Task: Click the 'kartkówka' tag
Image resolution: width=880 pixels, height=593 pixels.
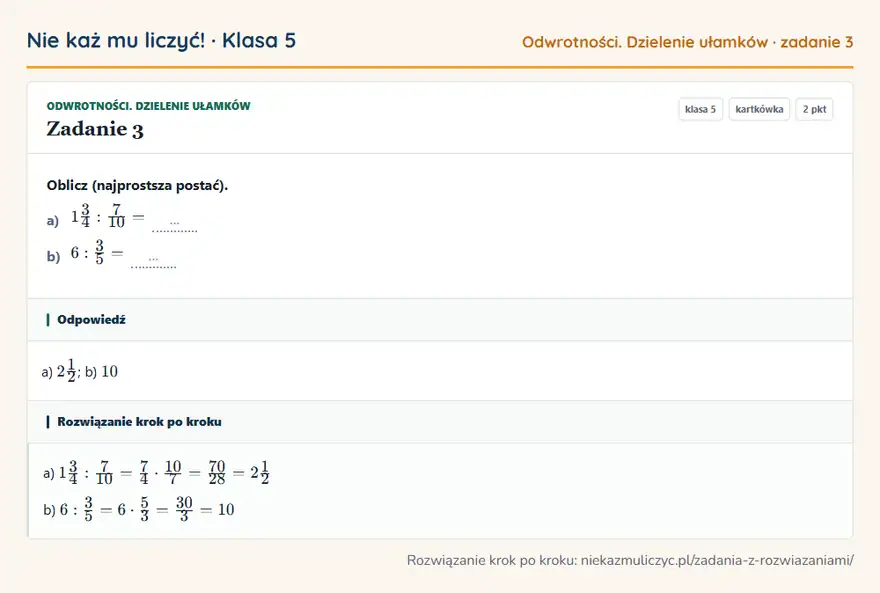Action: point(759,109)
